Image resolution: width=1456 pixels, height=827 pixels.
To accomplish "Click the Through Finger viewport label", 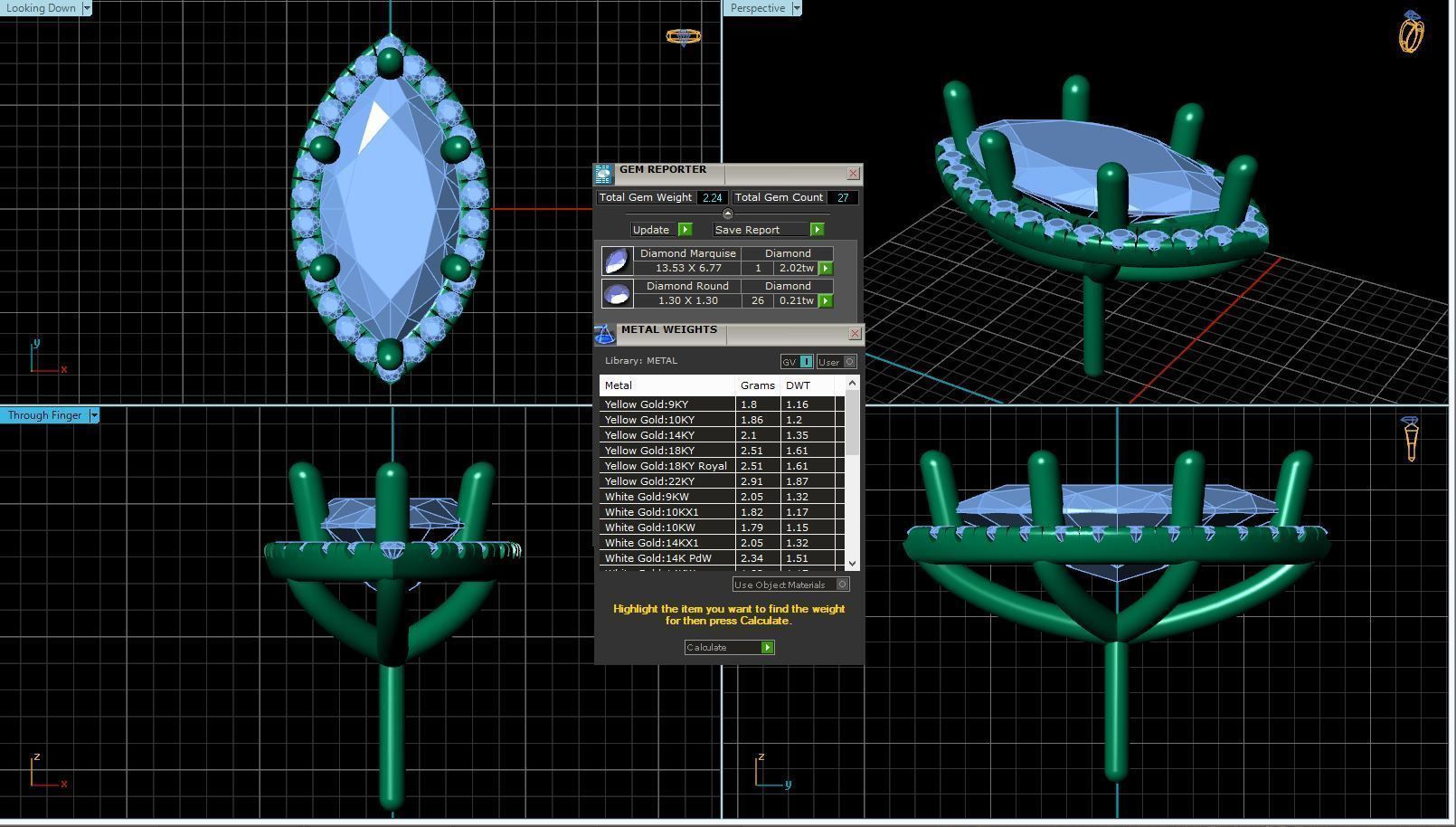I will [x=44, y=415].
